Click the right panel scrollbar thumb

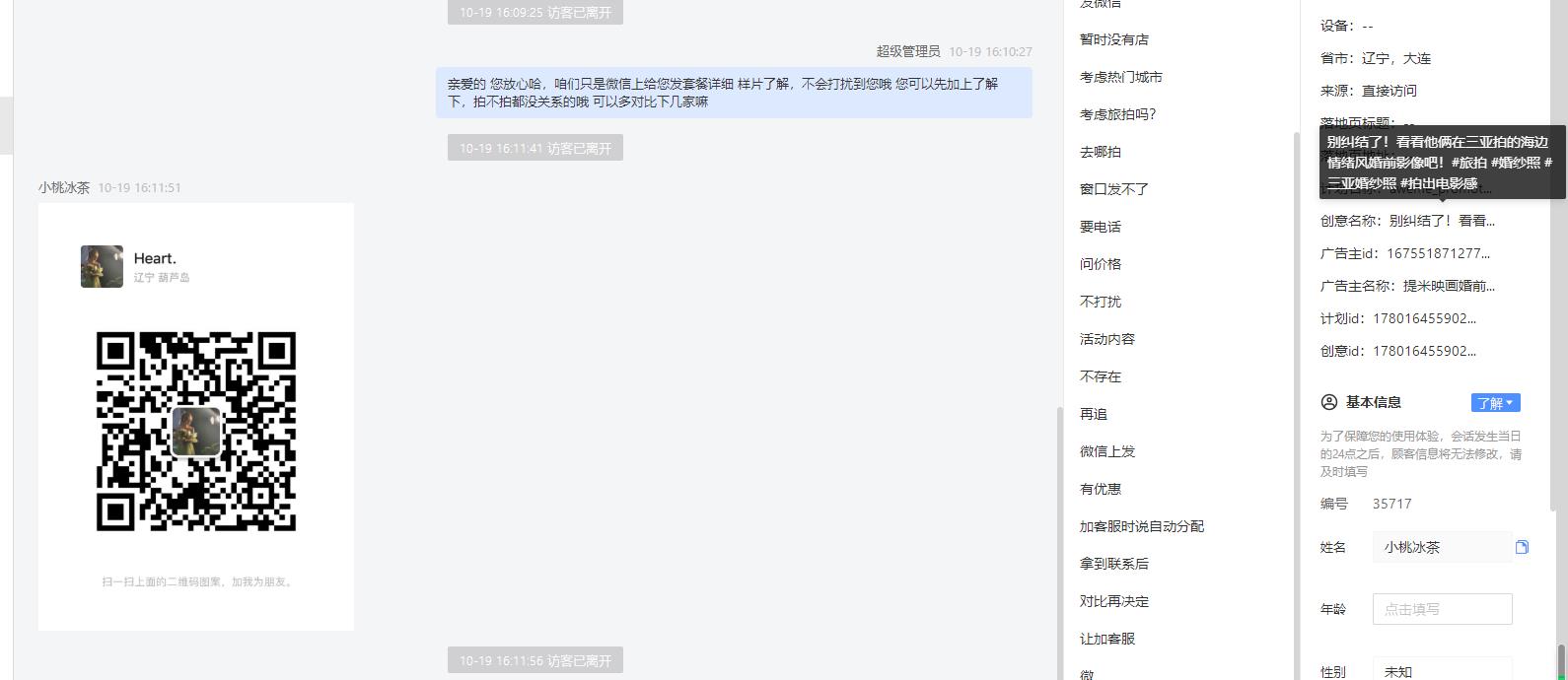click(x=1561, y=662)
